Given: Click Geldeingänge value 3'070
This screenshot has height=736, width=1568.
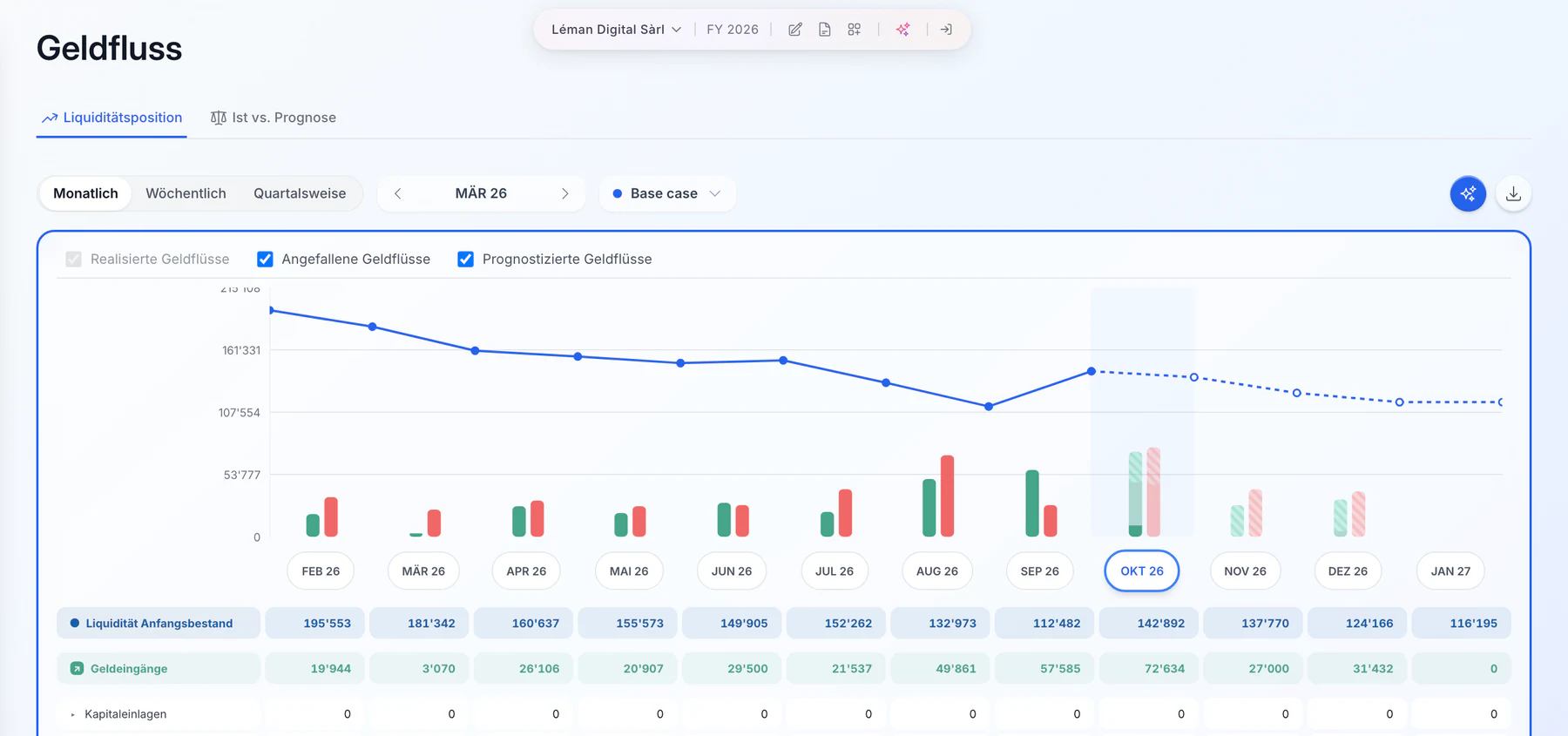Looking at the screenshot, I should pyautogui.click(x=419, y=669).
